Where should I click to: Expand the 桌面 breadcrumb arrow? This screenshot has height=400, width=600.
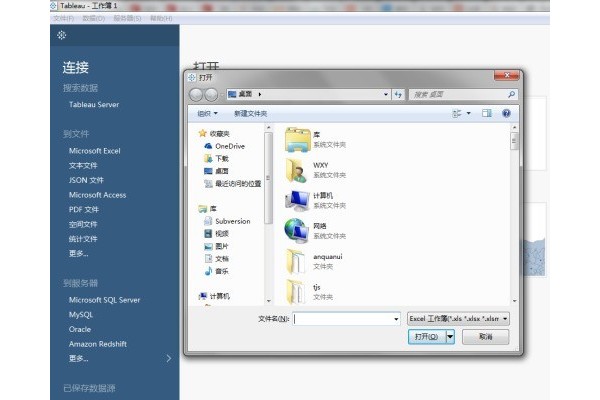point(260,94)
